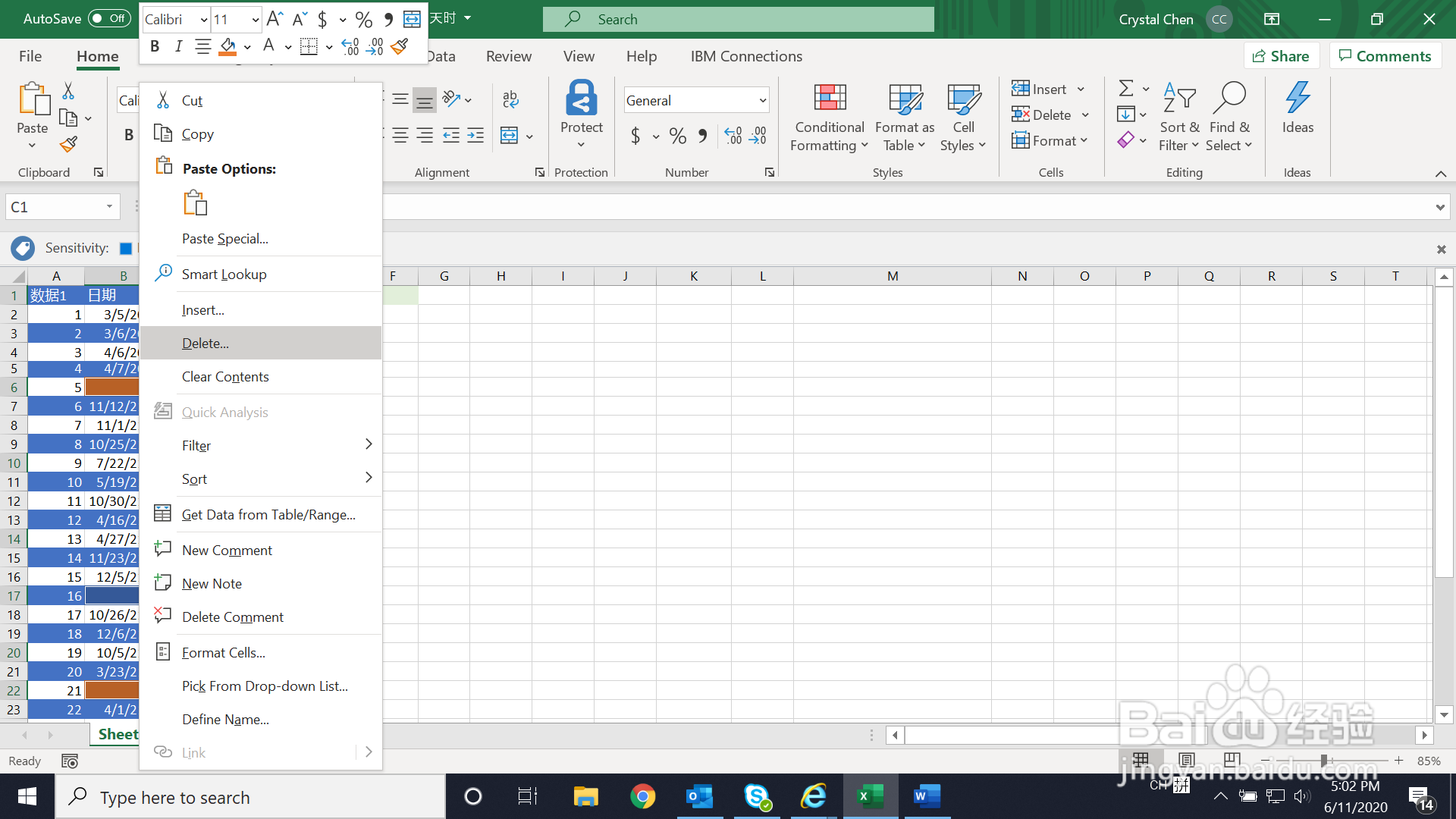Open the General number format dropdown
Image resolution: width=1456 pixels, height=819 pixels.
762,100
